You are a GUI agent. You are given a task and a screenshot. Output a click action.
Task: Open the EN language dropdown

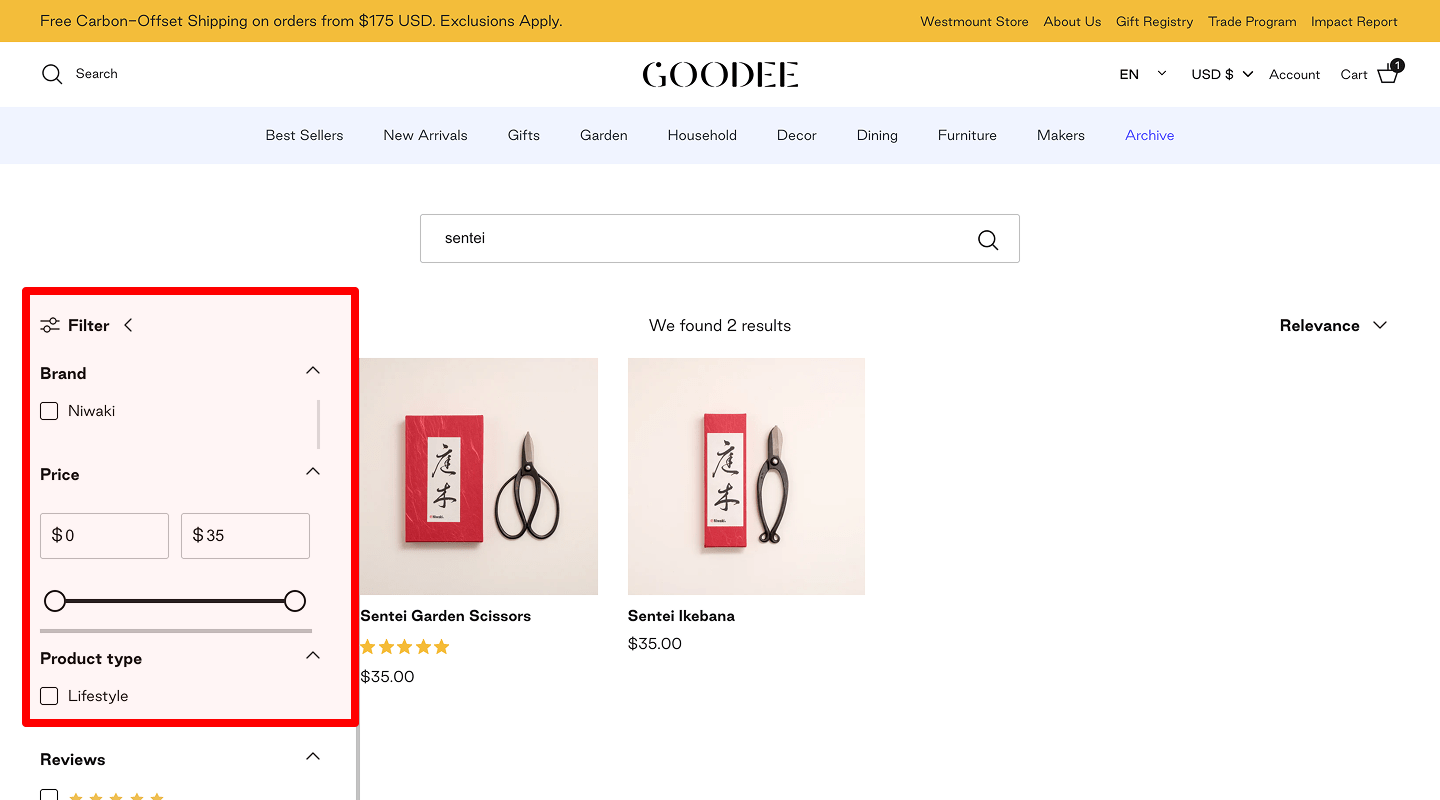pos(1142,73)
